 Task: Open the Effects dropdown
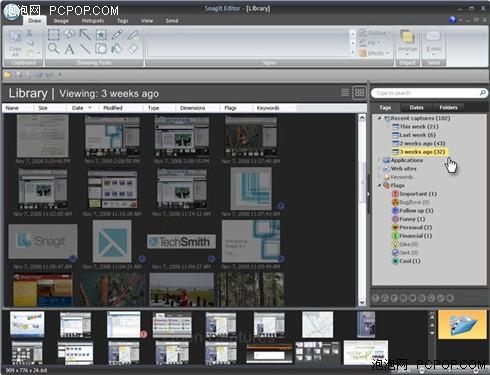pos(374,53)
